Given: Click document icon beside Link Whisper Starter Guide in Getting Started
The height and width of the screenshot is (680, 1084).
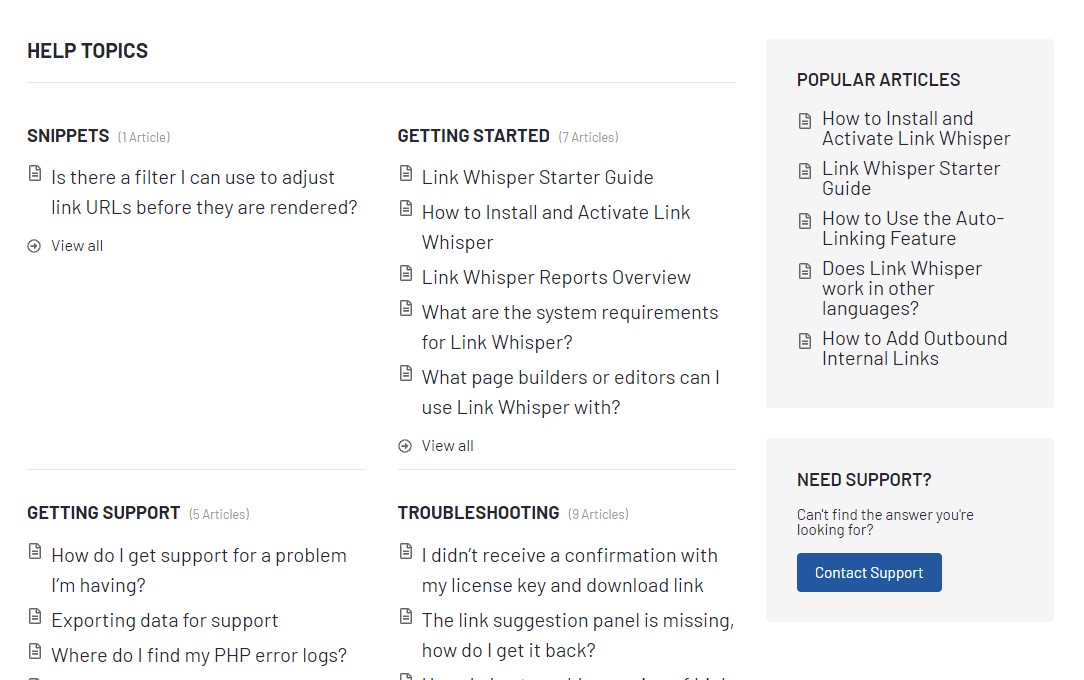Looking at the screenshot, I should 406,174.
